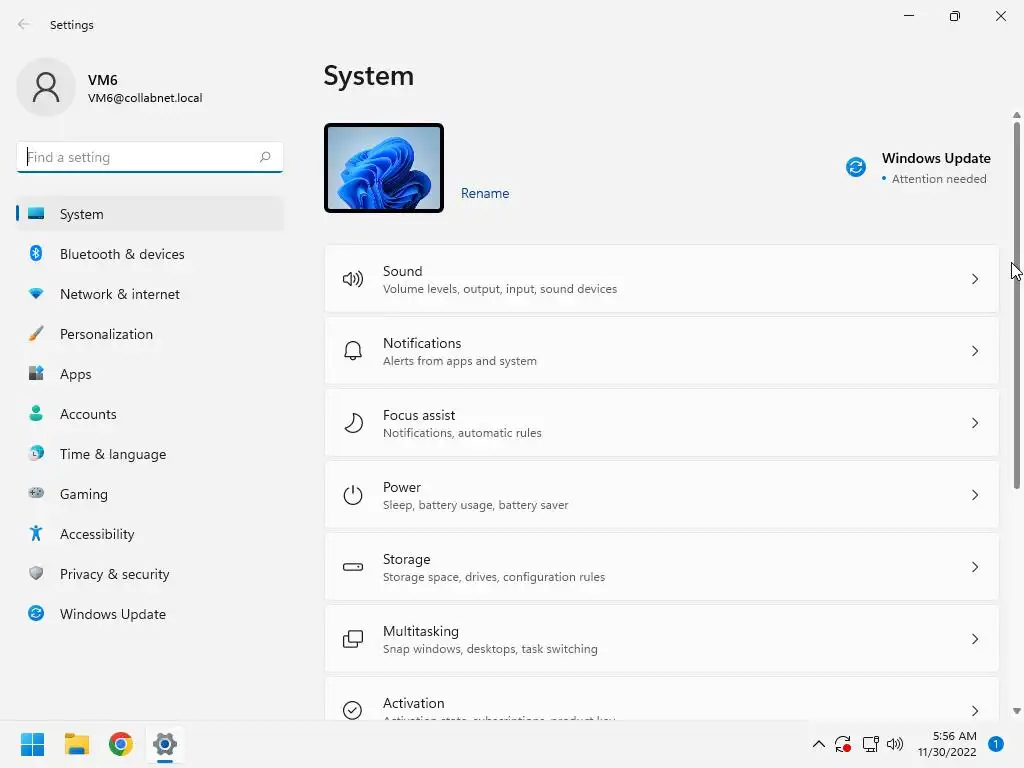Screen dimensions: 1024x768
Task: Click the Windows Update sync icon at top right
Action: click(x=856, y=167)
